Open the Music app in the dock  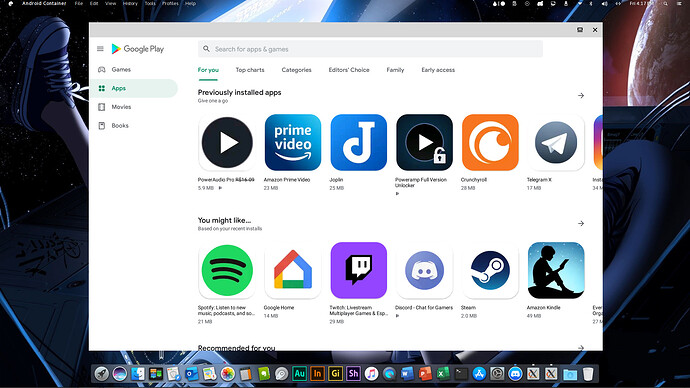(371, 374)
